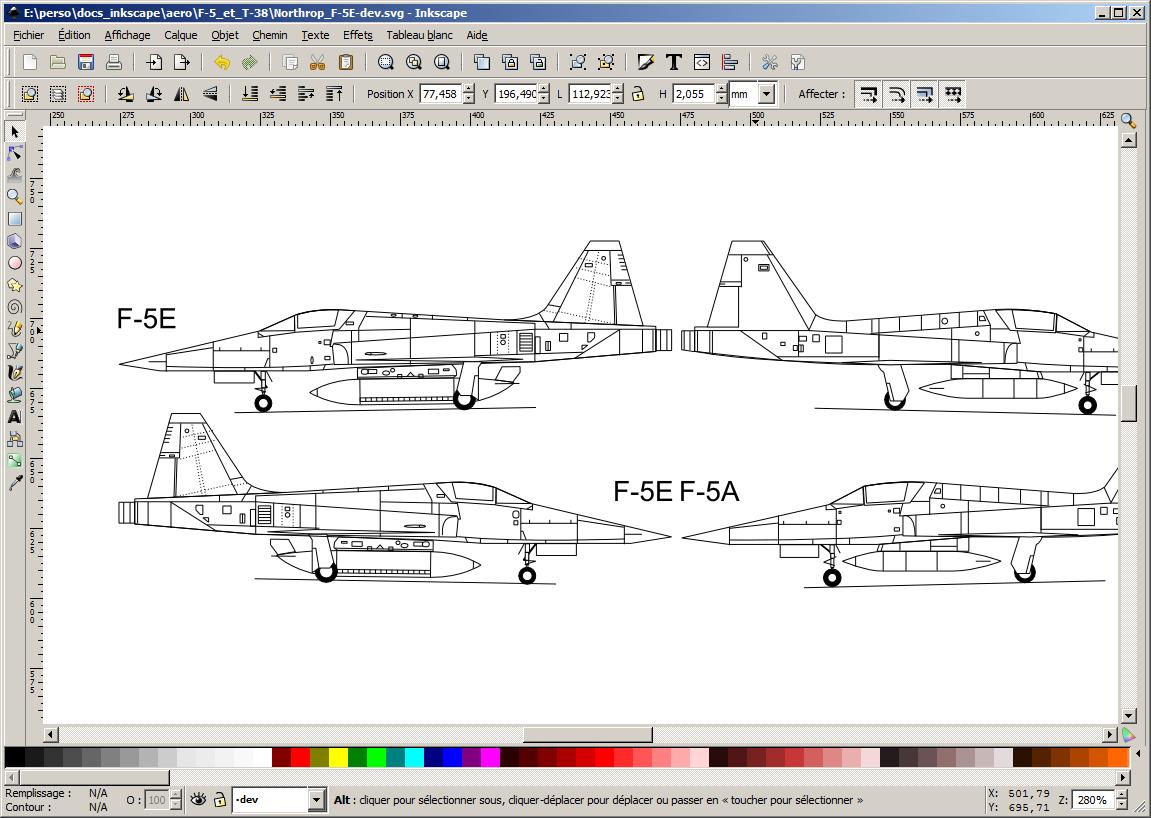The height and width of the screenshot is (818, 1151).
Task: Choose the Spiral drawing tool
Action: [15, 307]
